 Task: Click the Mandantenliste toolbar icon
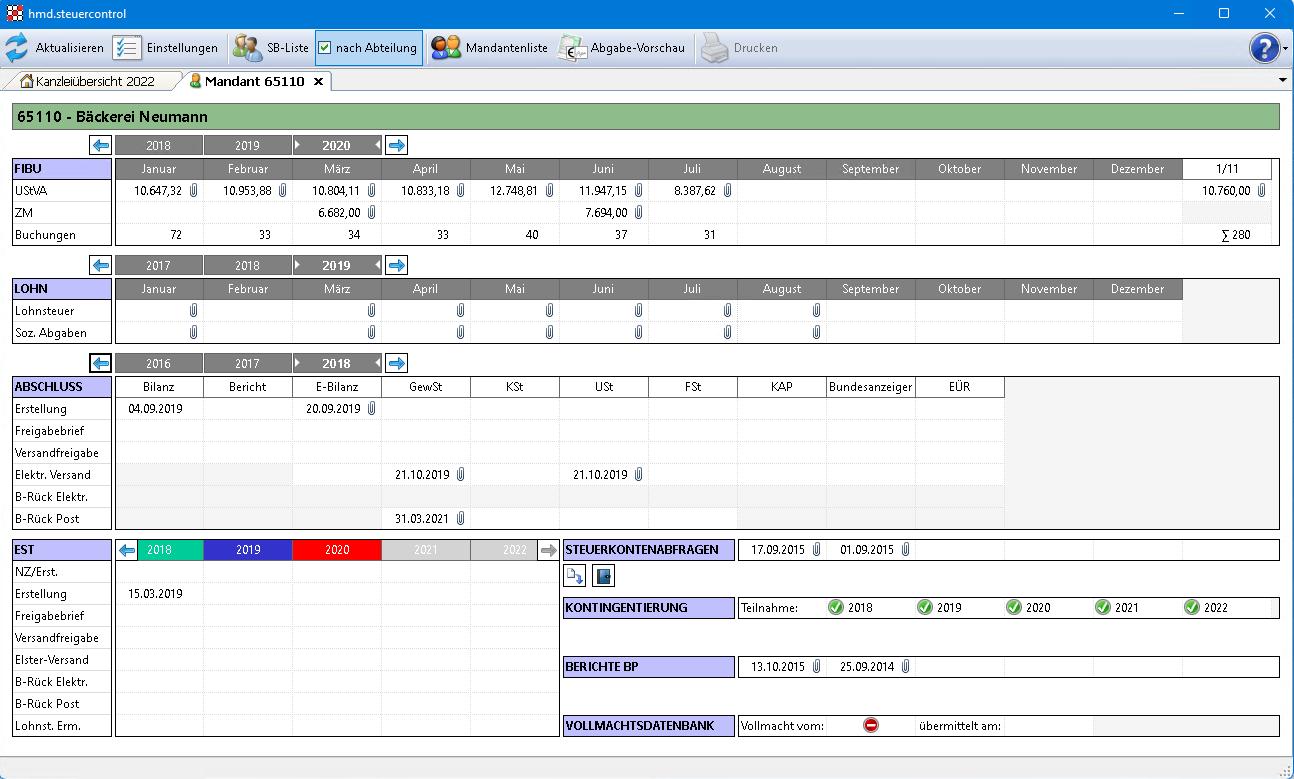445,47
